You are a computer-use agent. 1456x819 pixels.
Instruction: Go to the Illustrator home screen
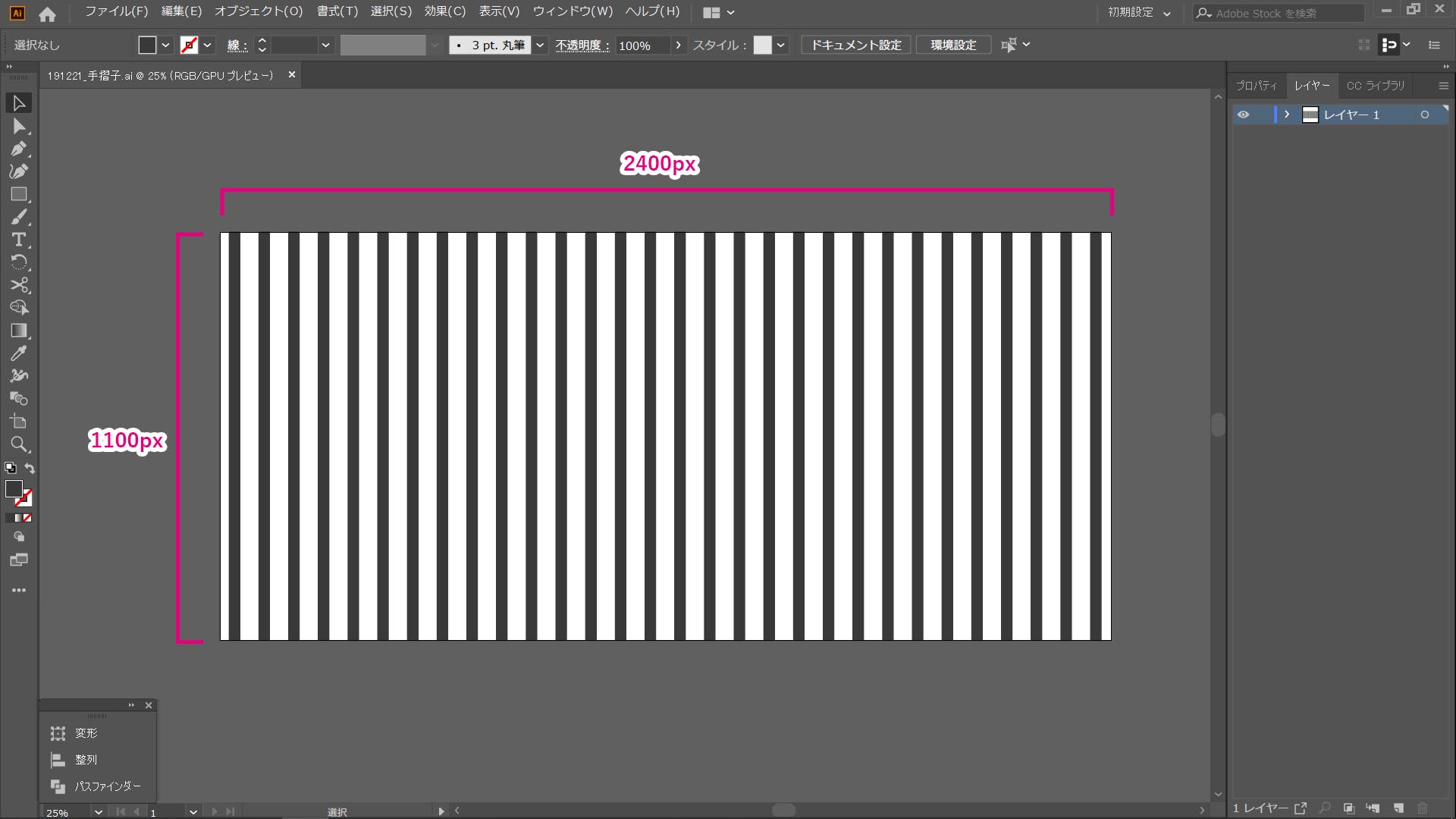click(x=47, y=14)
